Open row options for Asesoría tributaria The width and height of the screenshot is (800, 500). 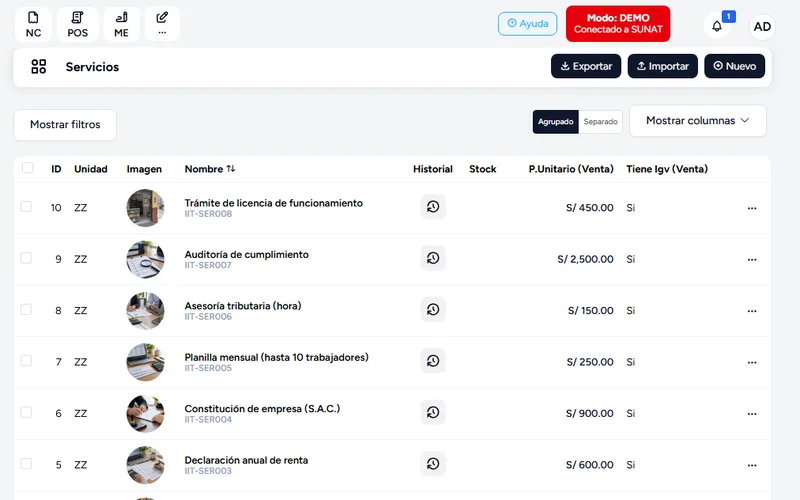coord(752,311)
